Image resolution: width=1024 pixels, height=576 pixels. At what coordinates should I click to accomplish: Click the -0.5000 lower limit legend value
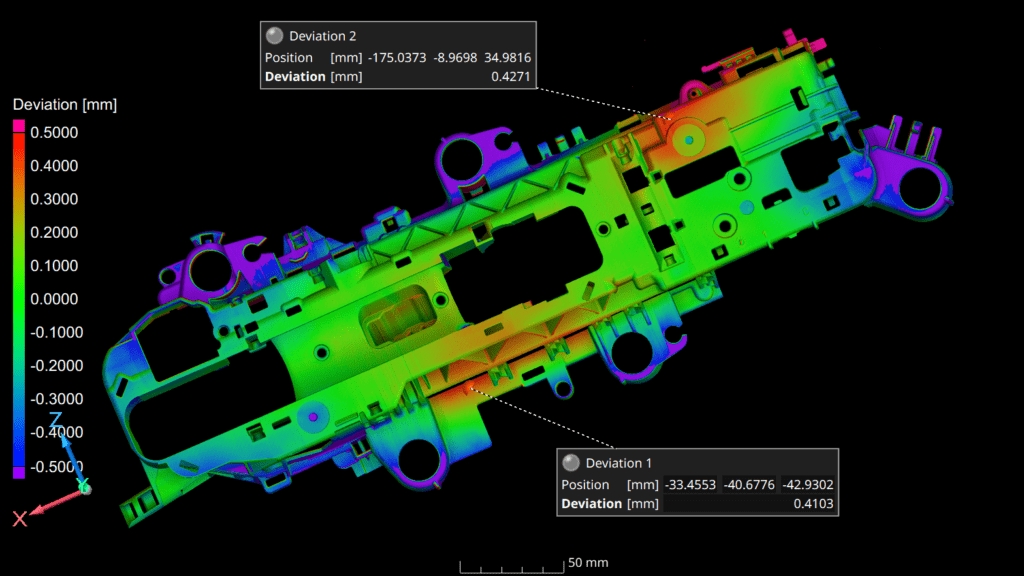pos(55,466)
